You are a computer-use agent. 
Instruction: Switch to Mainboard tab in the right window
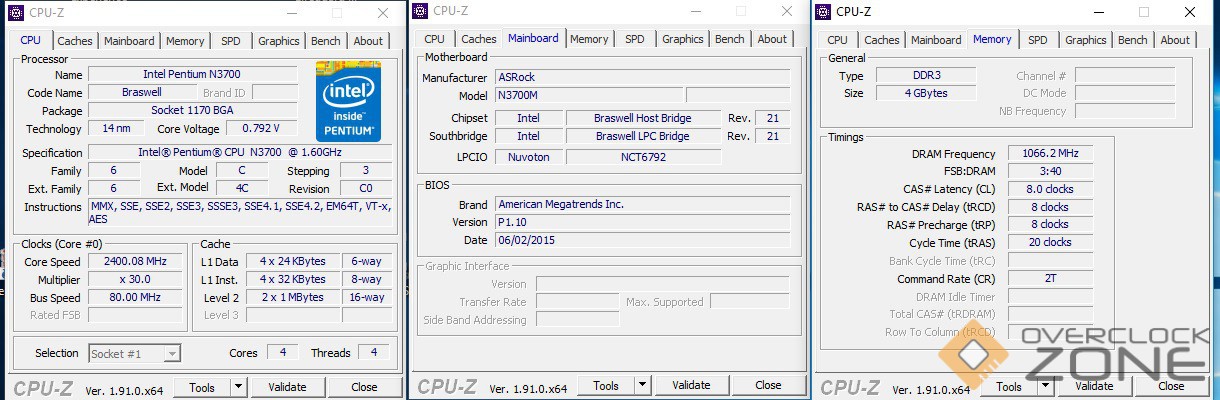point(937,40)
